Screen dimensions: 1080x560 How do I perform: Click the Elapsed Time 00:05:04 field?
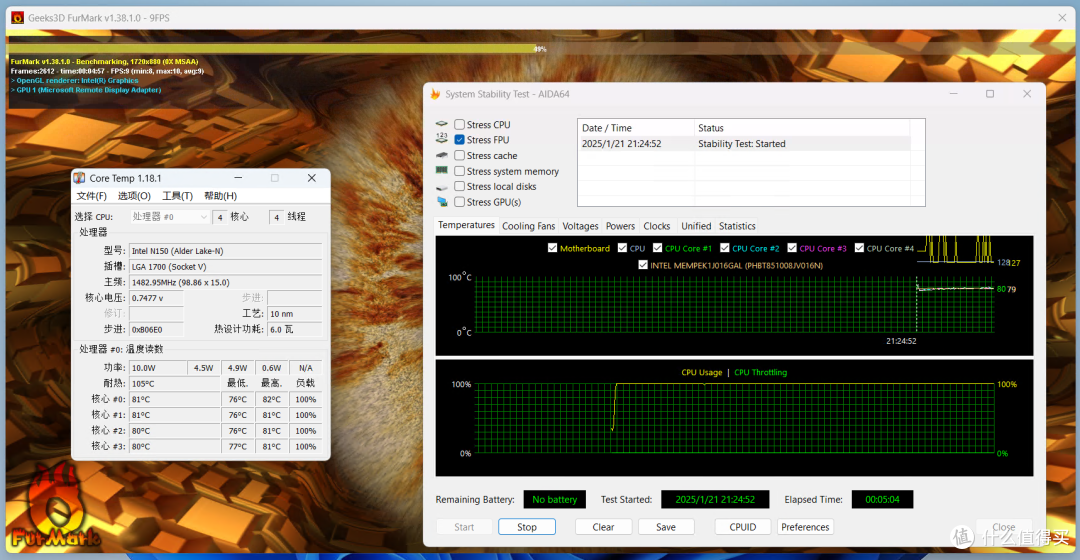882,499
